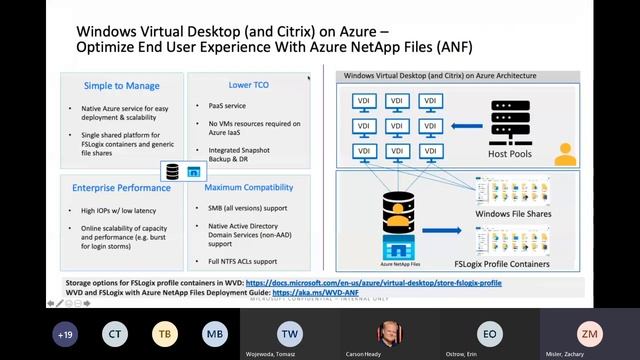Open the docs.microsoft.com store-fslogix-profile link

373,283
